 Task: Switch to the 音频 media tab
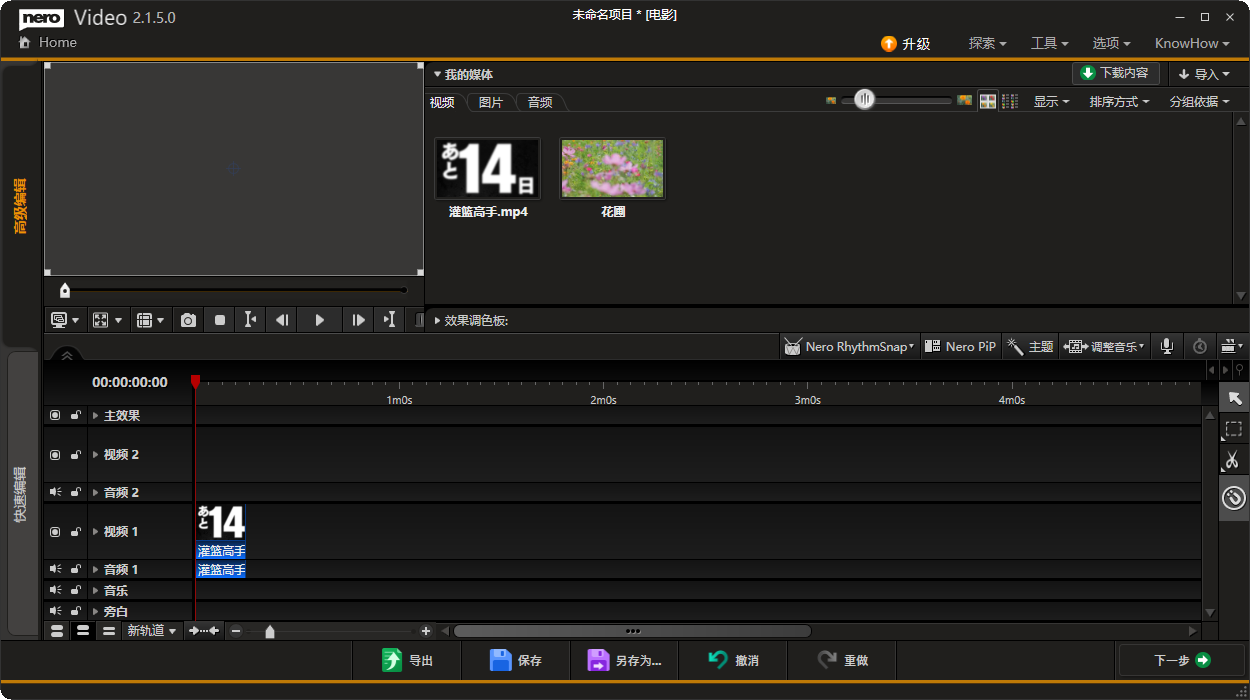[540, 102]
